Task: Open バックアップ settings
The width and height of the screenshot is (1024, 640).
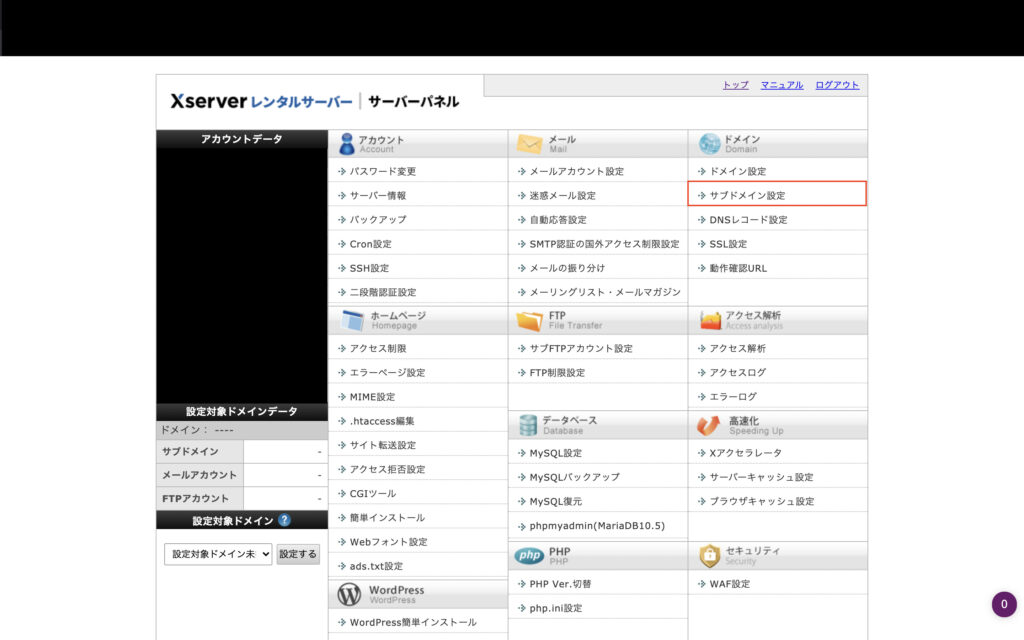Action: pyautogui.click(x=377, y=219)
